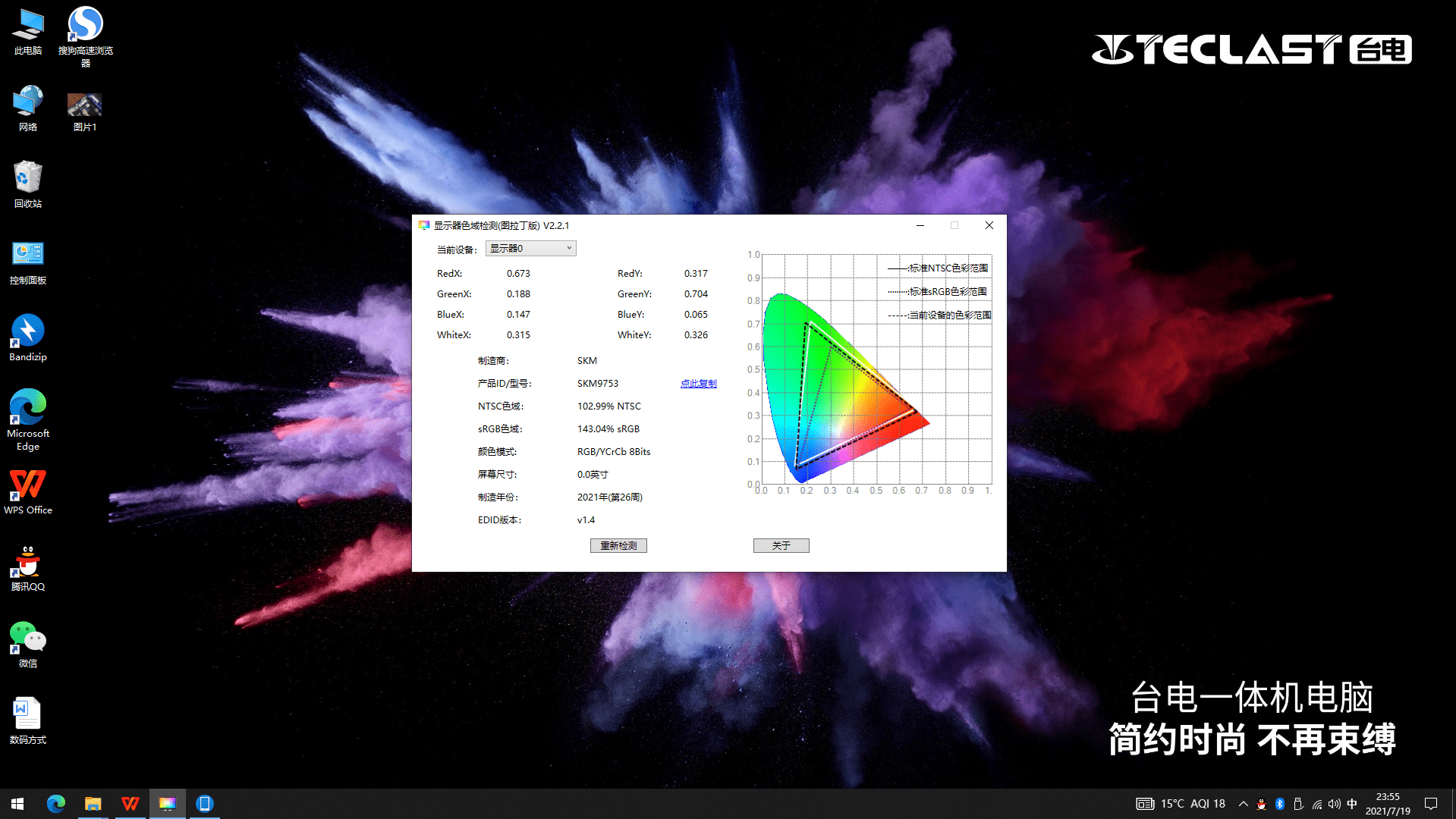Select the WPS Office desktop shortcut
1456x819 pixels.
28,491
